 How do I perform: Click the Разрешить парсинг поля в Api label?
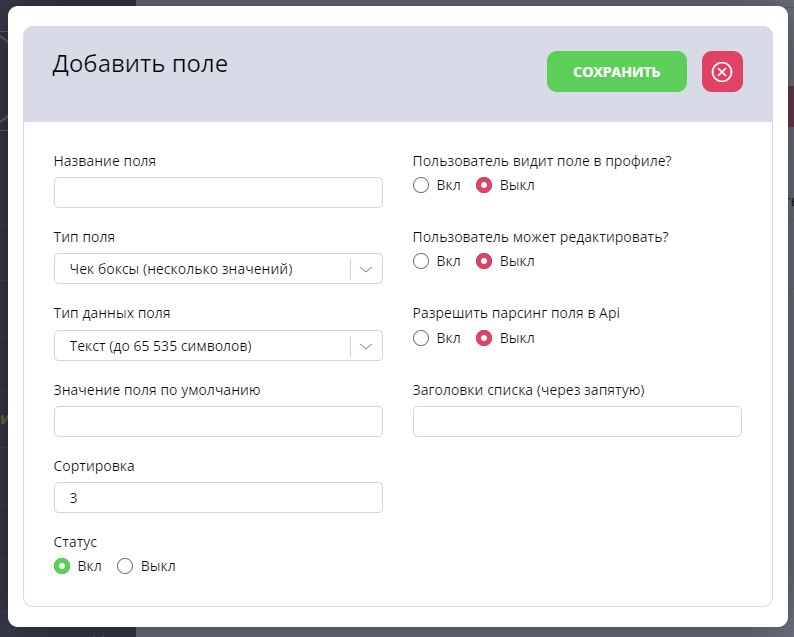[516, 313]
